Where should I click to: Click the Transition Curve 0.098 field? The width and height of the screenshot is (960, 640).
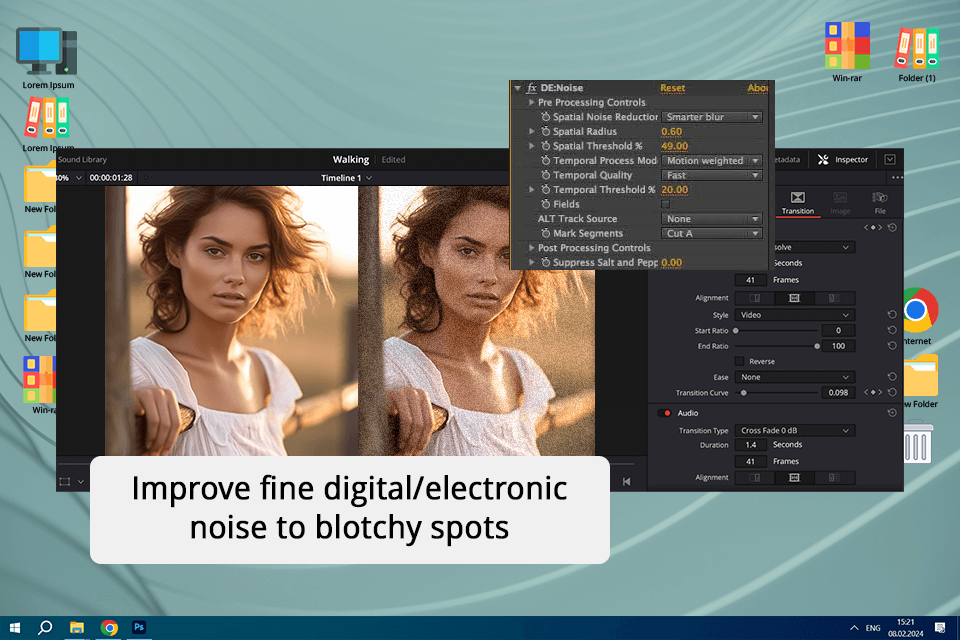[x=838, y=393]
